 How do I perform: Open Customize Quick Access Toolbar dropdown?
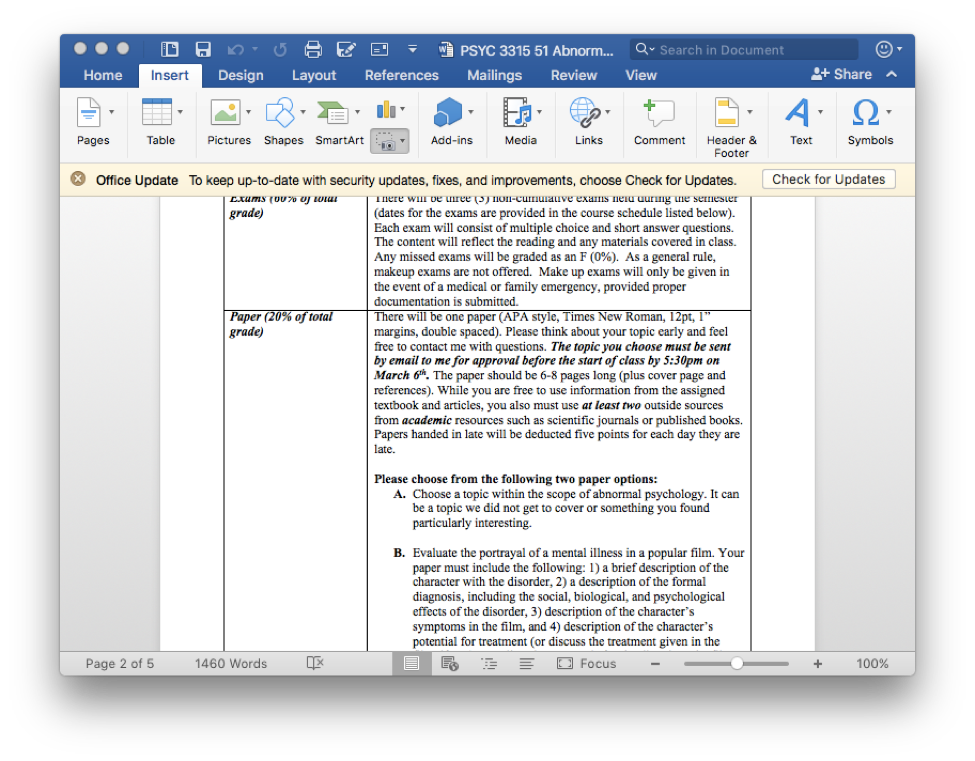coord(412,49)
